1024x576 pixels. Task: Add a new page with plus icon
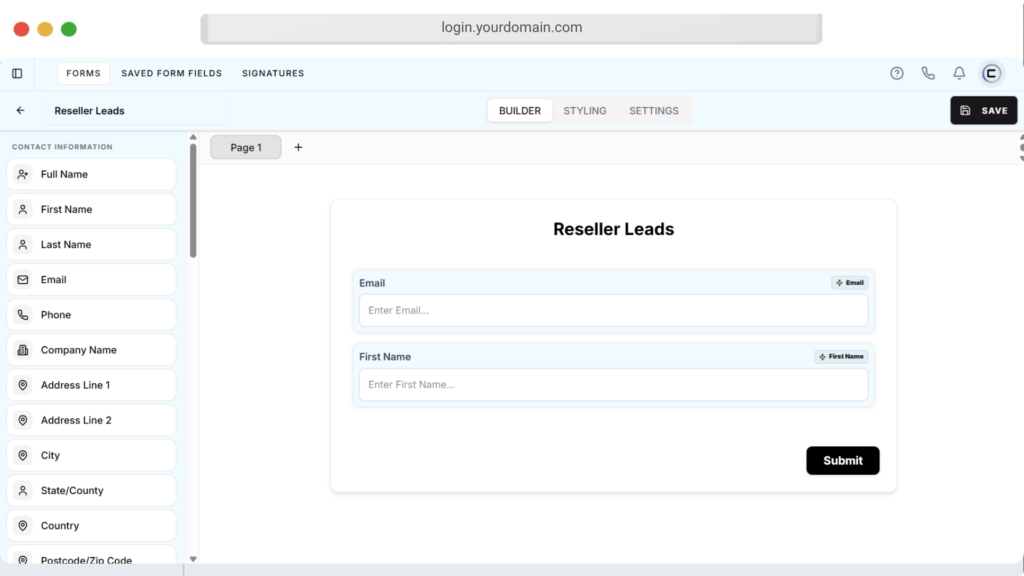298,147
